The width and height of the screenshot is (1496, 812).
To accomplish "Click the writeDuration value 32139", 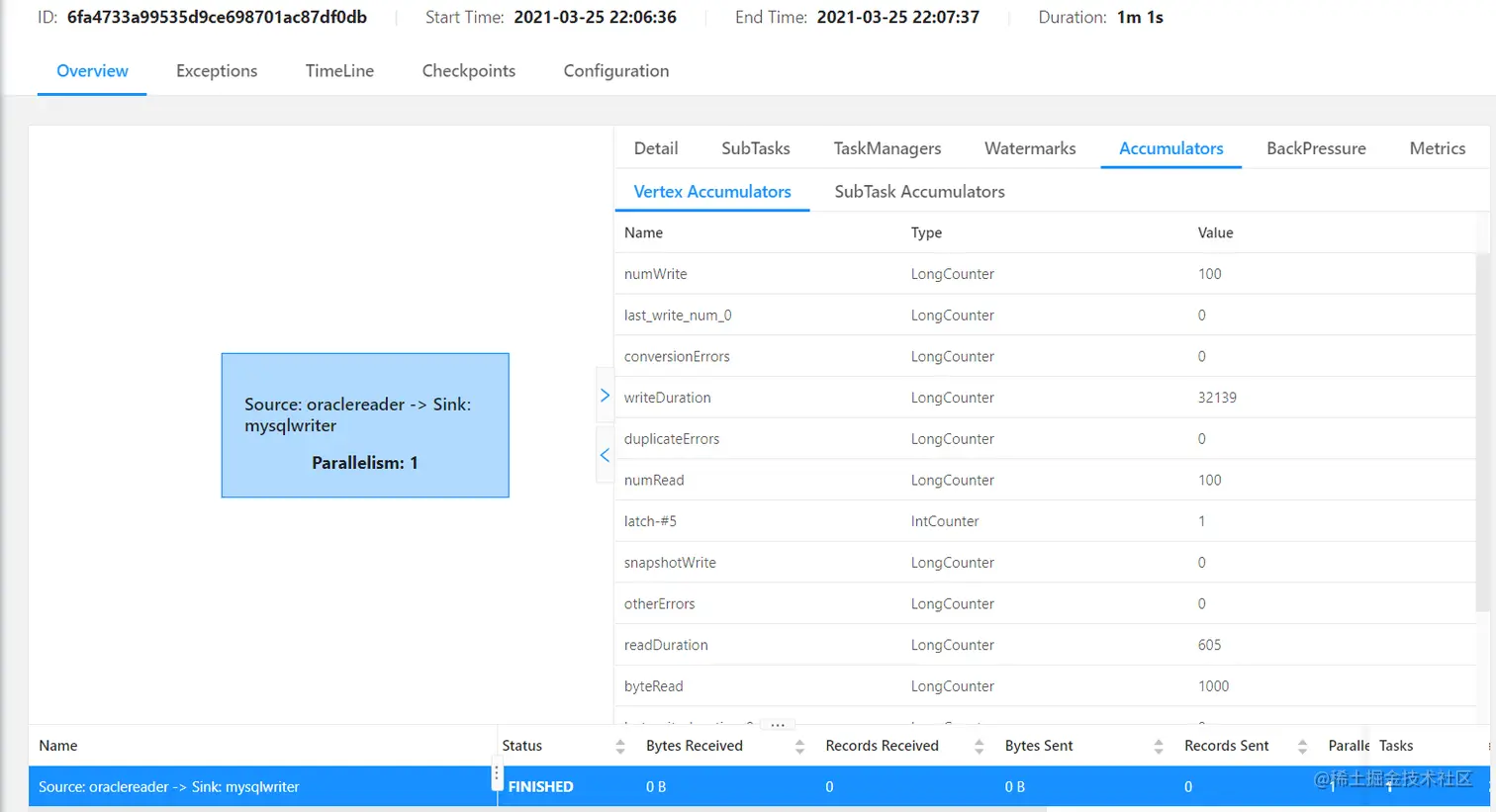I will click(1217, 398).
